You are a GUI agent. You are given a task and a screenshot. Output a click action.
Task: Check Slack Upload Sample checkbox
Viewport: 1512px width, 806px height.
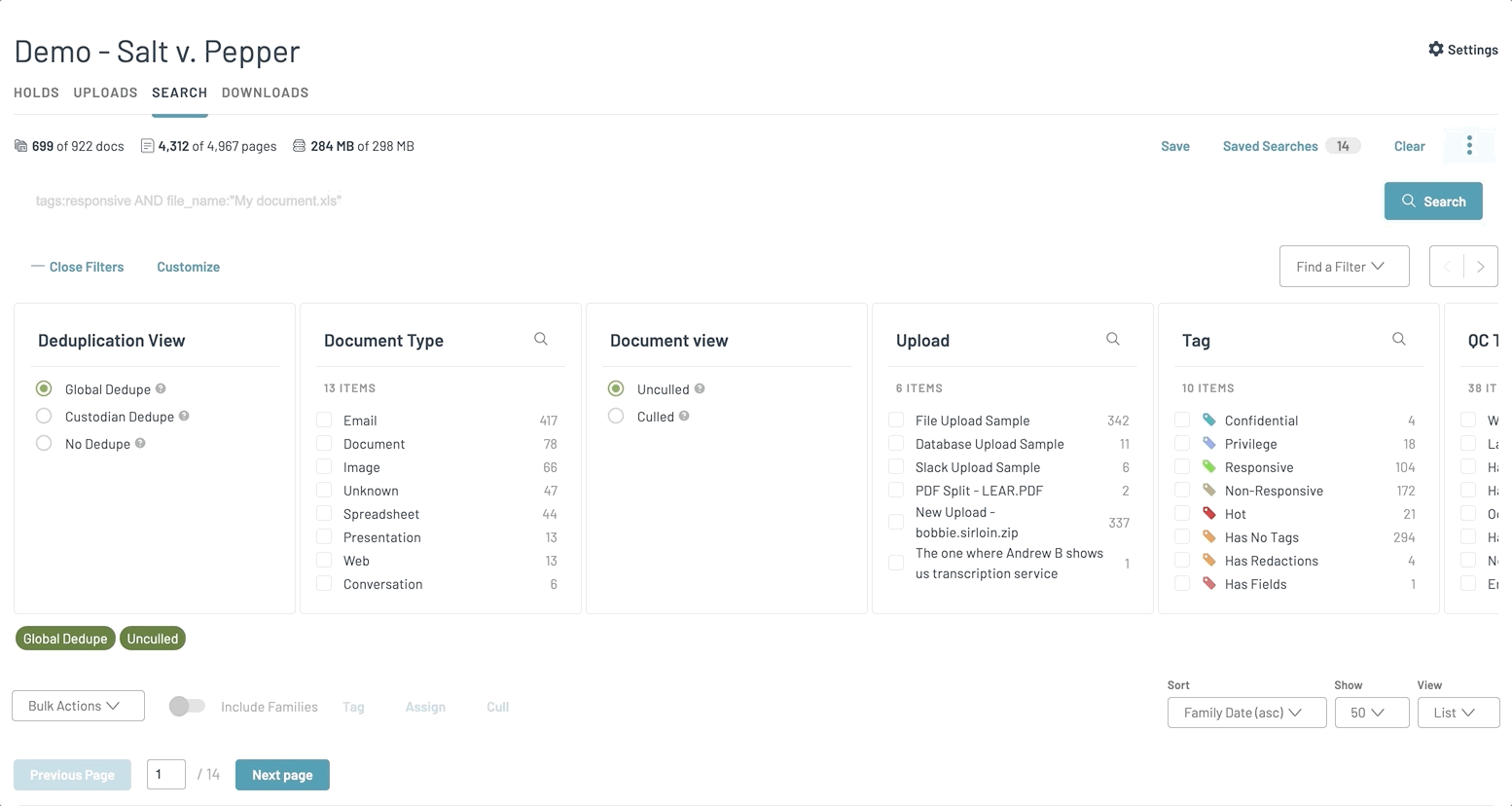(x=896, y=466)
